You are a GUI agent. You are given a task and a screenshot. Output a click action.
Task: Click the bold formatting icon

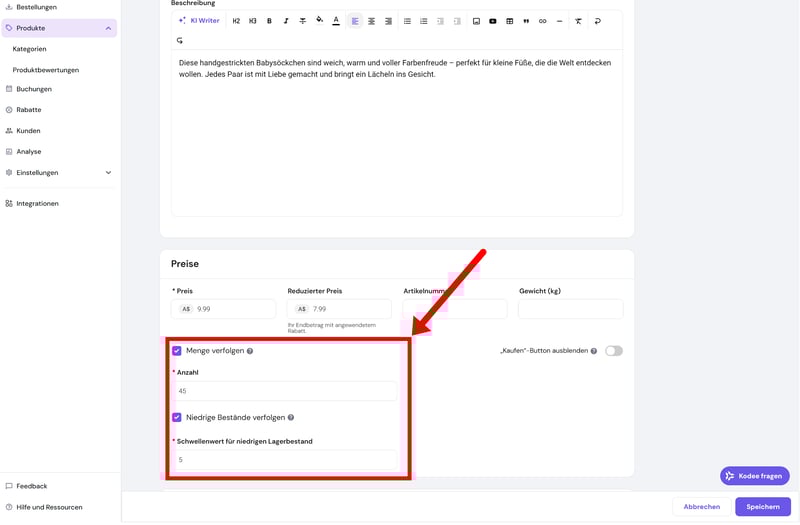pyautogui.click(x=269, y=21)
